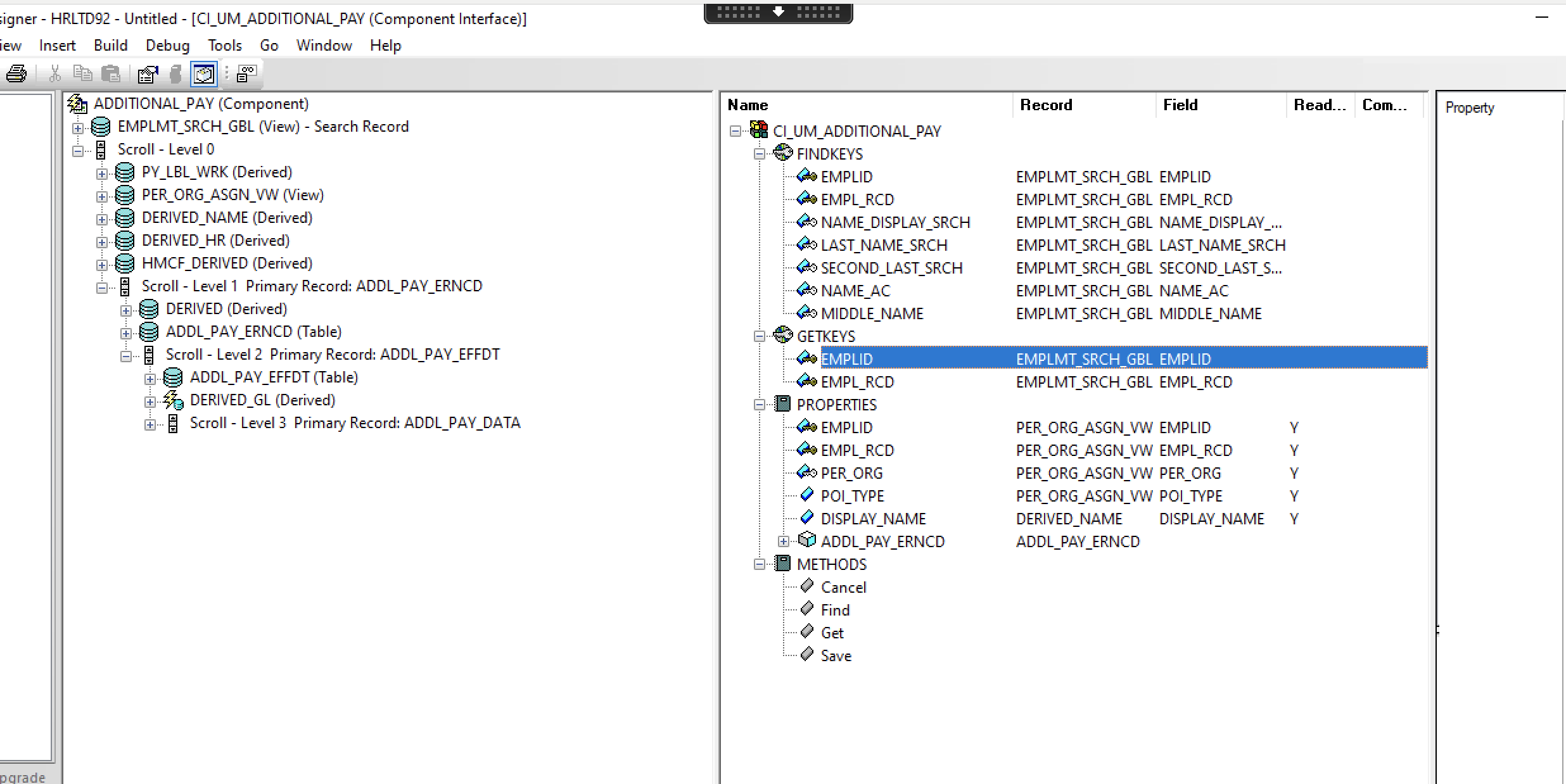Click the component interface tester icon
This screenshot has height=784, width=1566.
(246, 74)
